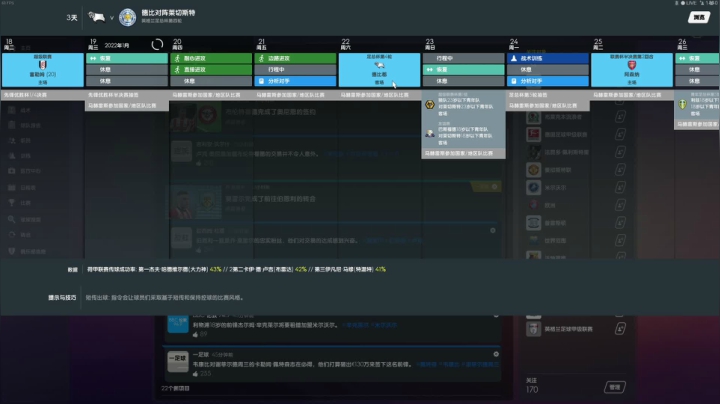The width and height of the screenshot is (720, 404).
Task: Click the document icon on day 21 分析对手
Action: (x=261, y=81)
